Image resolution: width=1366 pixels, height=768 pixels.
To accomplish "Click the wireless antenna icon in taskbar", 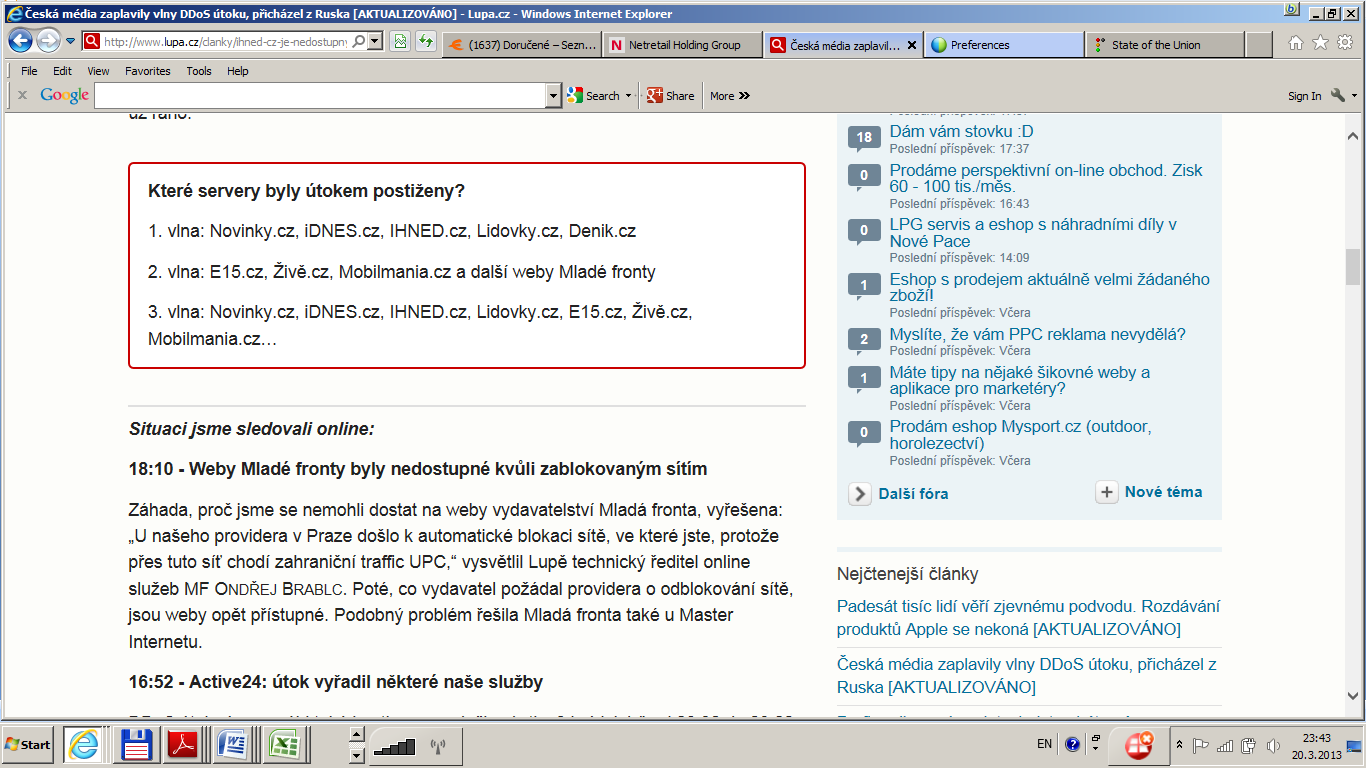I will click(x=437, y=746).
